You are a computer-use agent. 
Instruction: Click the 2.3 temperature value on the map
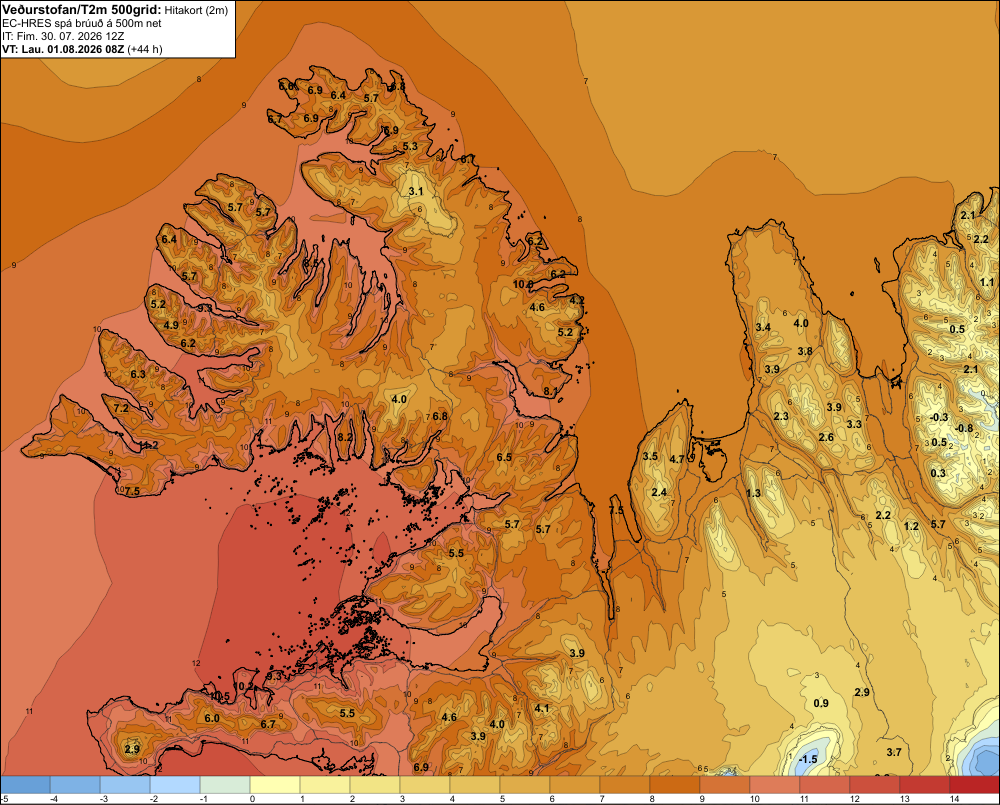[x=781, y=417]
